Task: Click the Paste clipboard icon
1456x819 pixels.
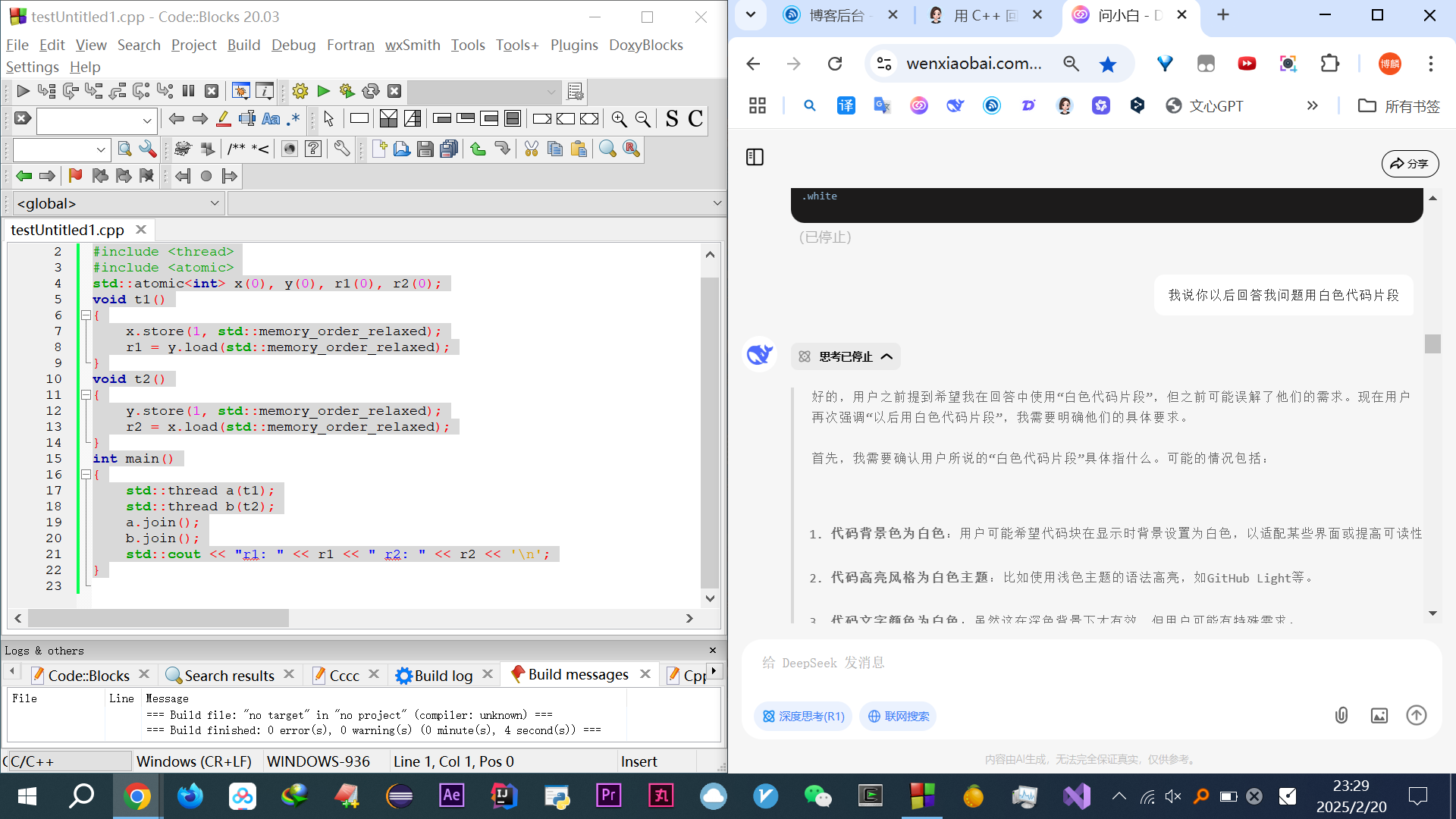Action: coord(579,149)
